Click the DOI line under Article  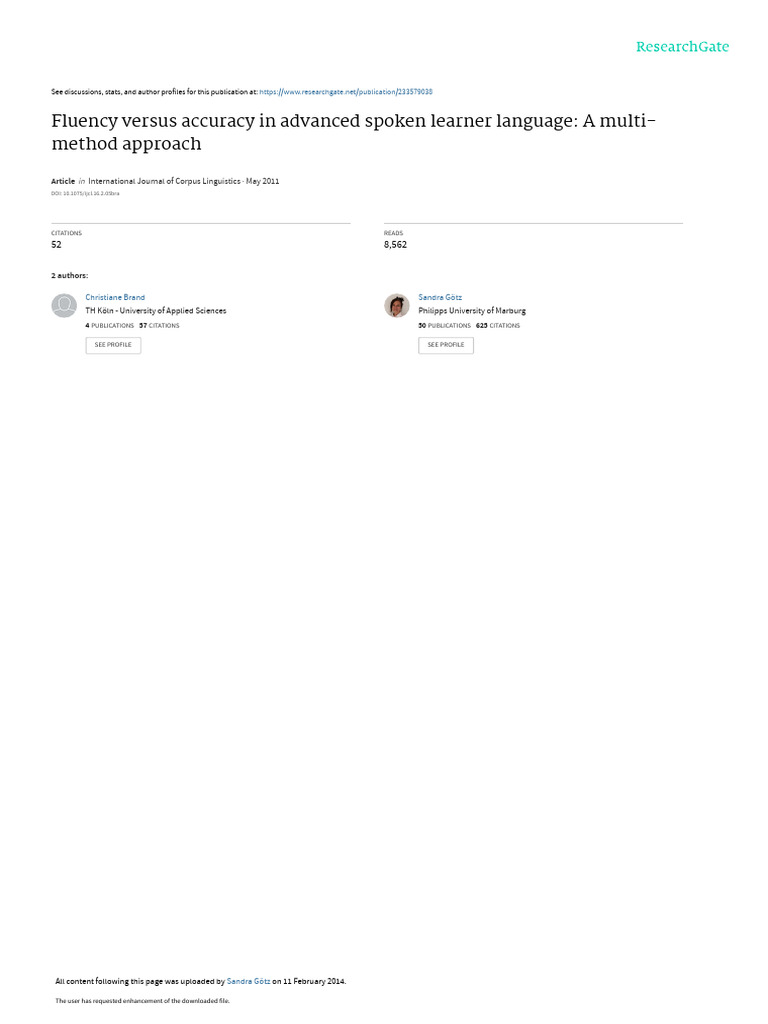85,193
